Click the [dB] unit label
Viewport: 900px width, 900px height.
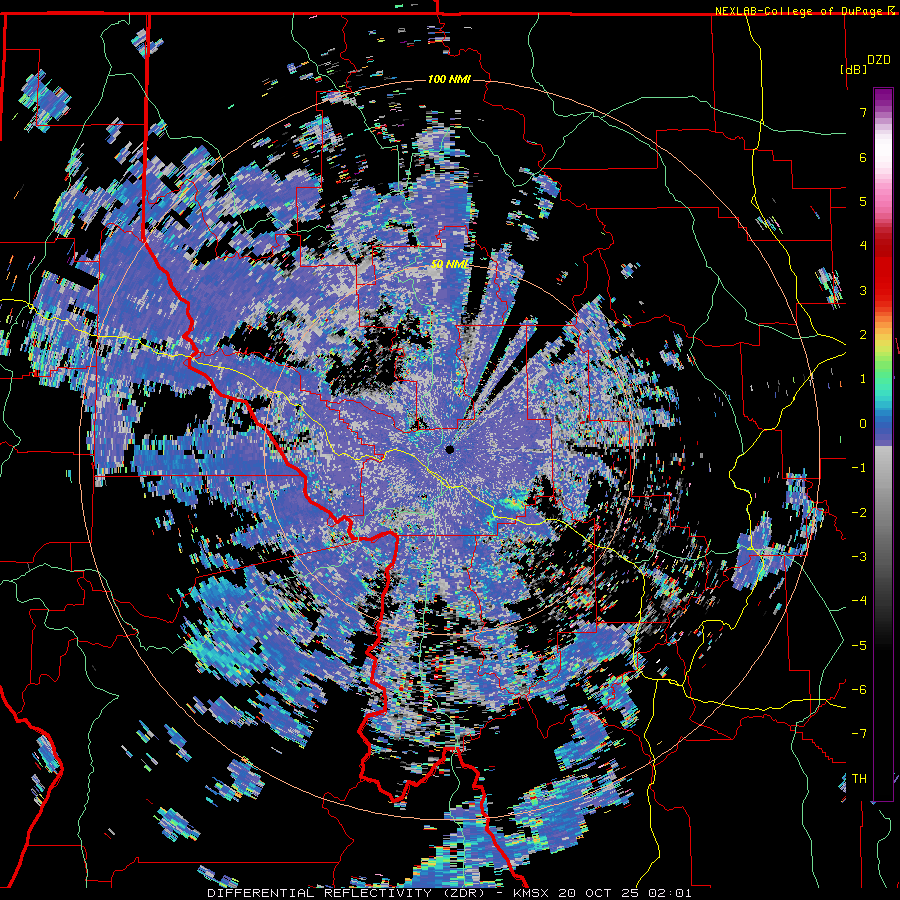(853, 69)
